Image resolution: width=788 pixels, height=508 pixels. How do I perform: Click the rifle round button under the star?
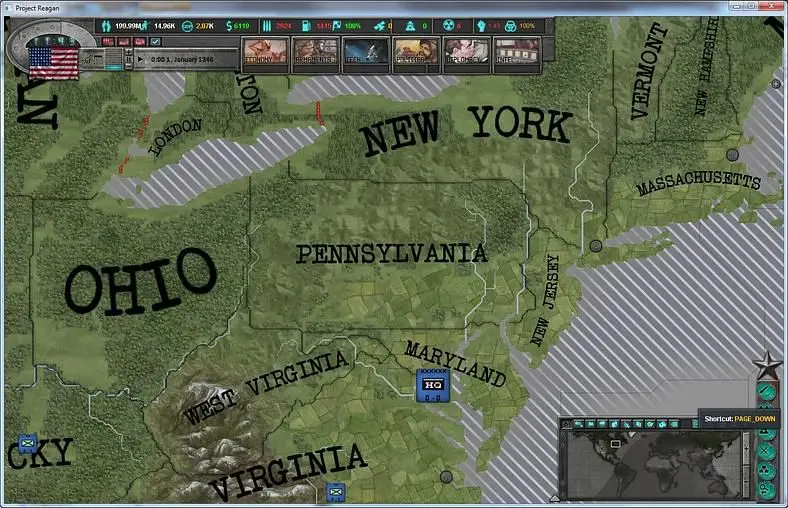(x=767, y=392)
